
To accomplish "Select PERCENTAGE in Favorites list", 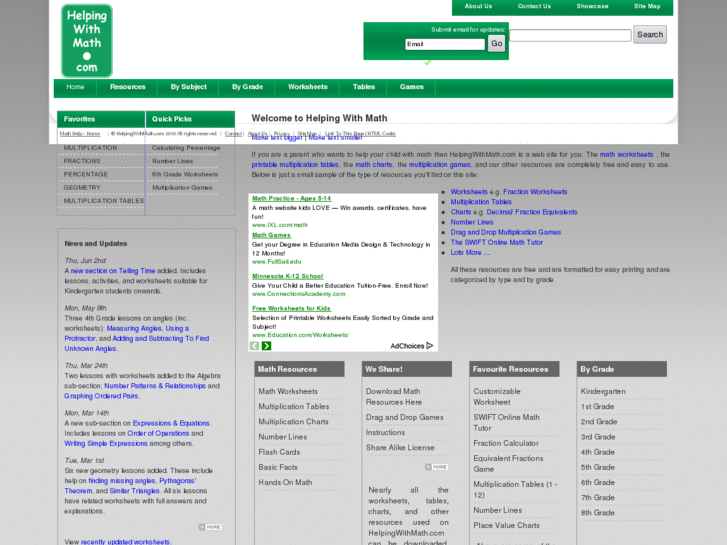I will [x=86, y=174].
